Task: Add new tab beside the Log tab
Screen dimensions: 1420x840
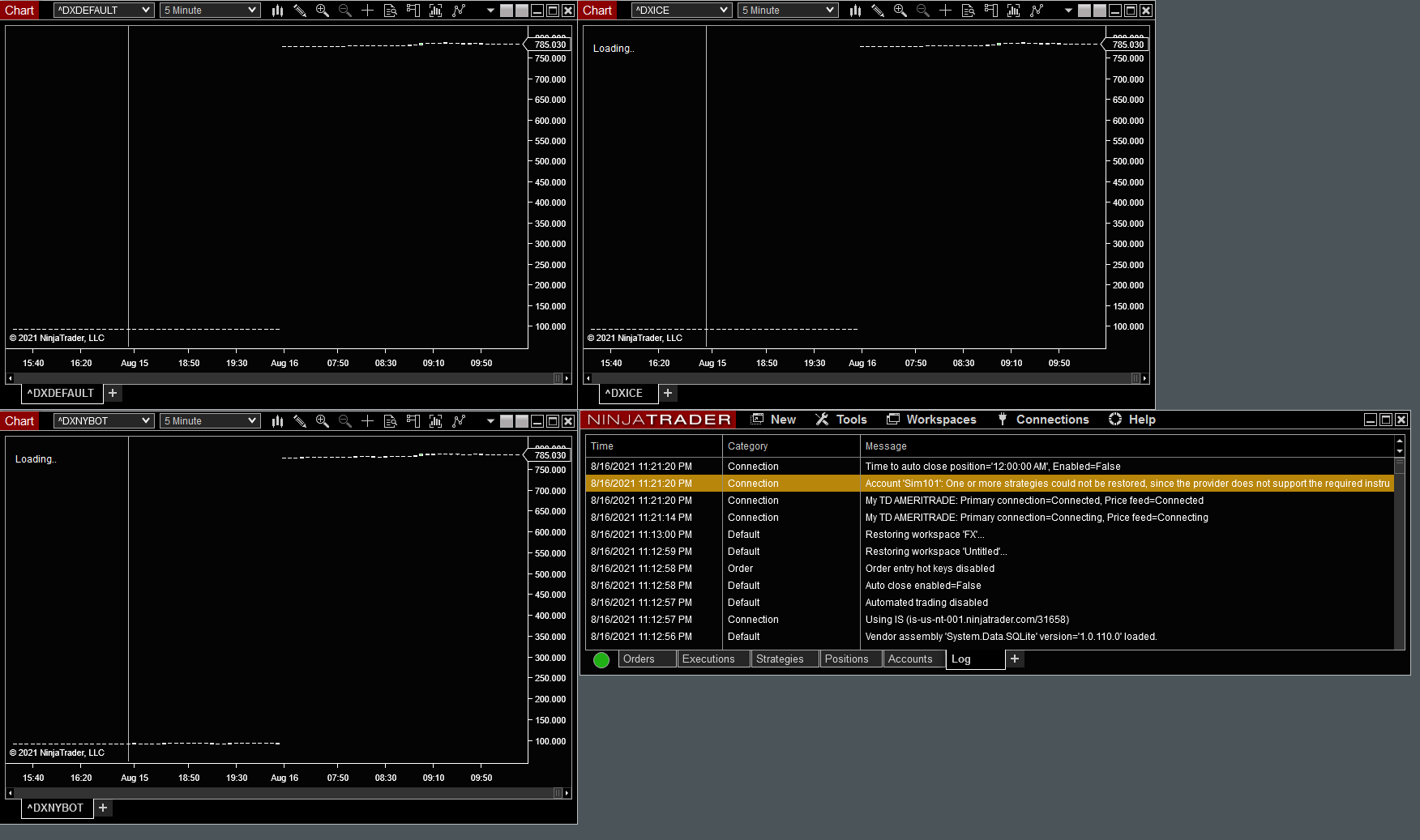Action: pyautogui.click(x=1015, y=659)
